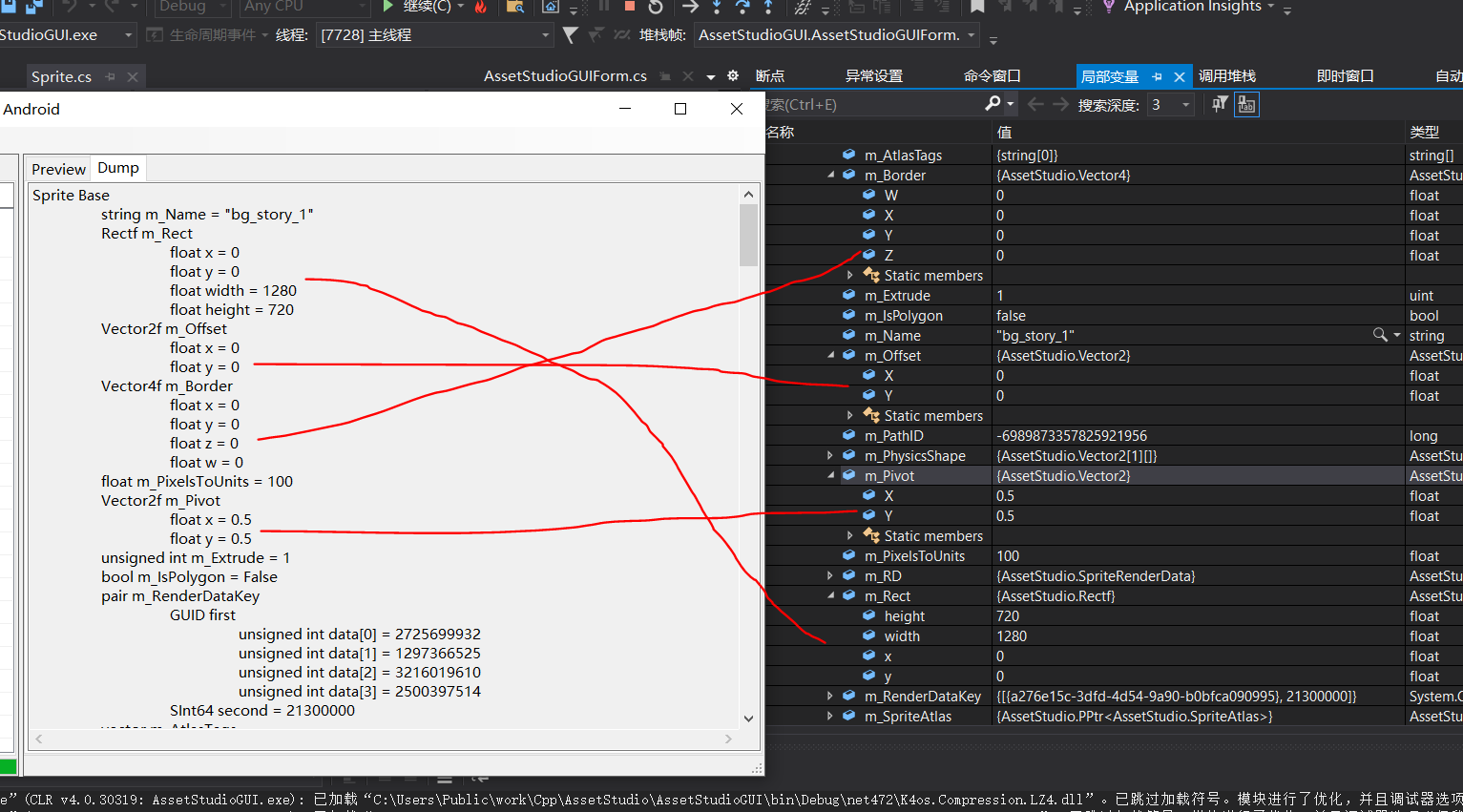Click the Dump text vertical scrollbar thumb
This screenshot has height=812, width=1463.
(748, 235)
